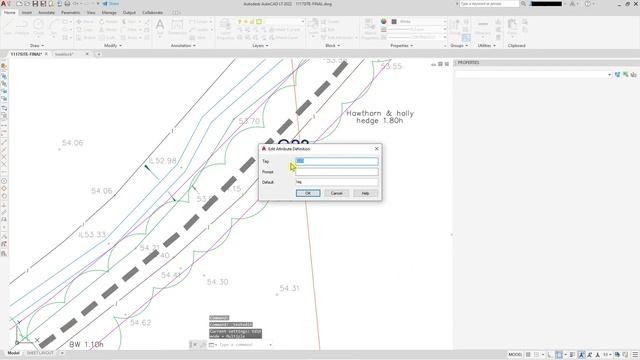Open the Insert ribbon tab
Viewport: 640px width, 360px height.
point(27,13)
